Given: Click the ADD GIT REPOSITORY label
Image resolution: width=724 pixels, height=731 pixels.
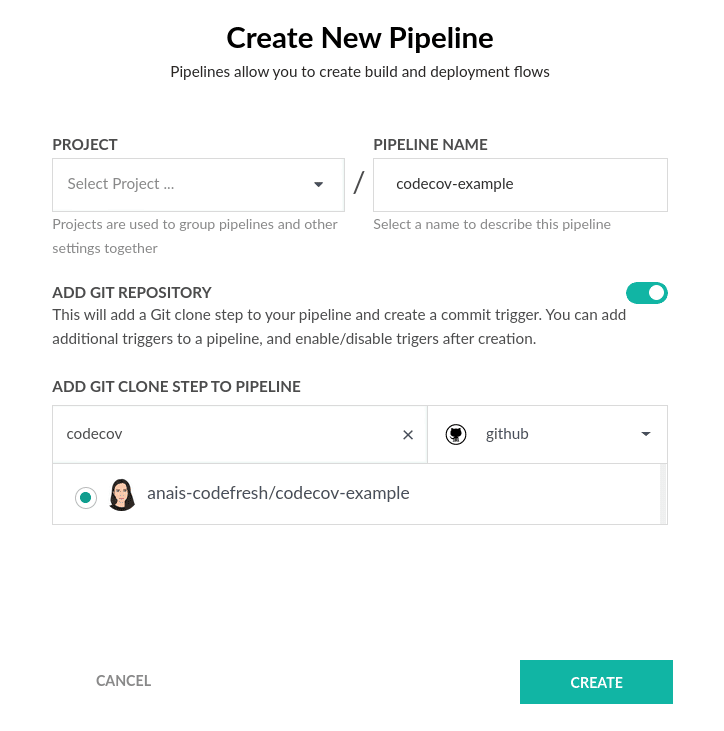Looking at the screenshot, I should (x=132, y=293).
